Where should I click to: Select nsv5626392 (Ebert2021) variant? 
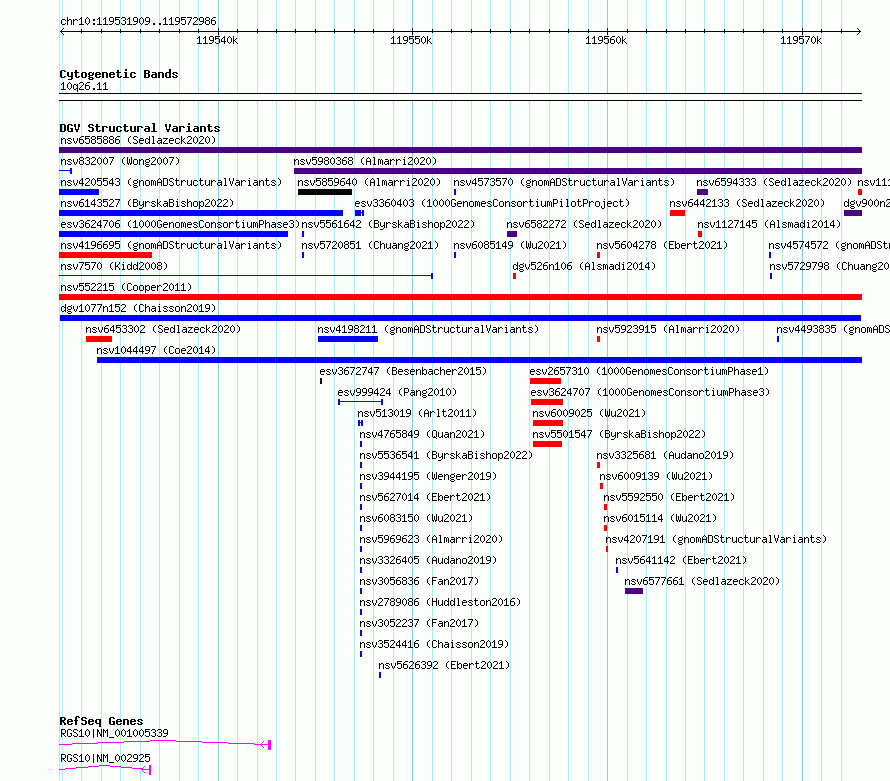pos(444,665)
